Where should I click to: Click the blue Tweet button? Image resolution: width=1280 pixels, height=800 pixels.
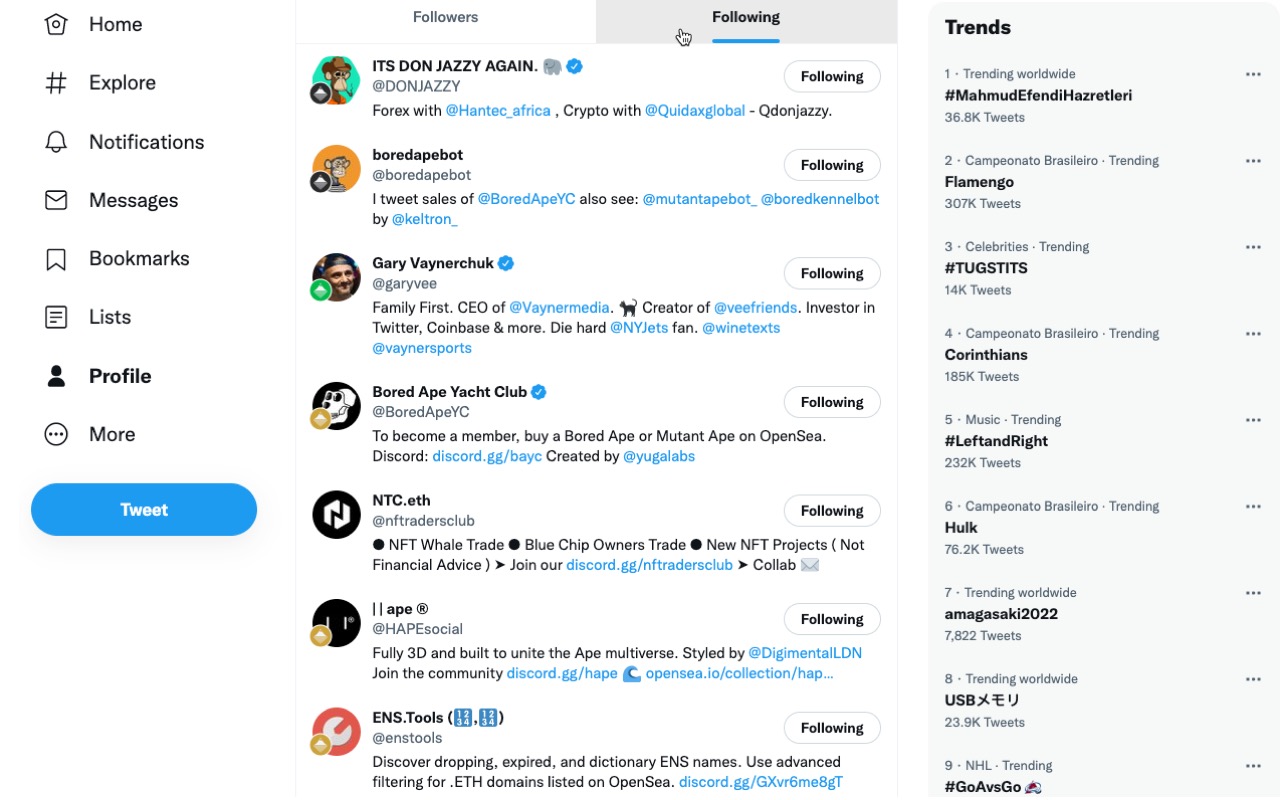(144, 510)
